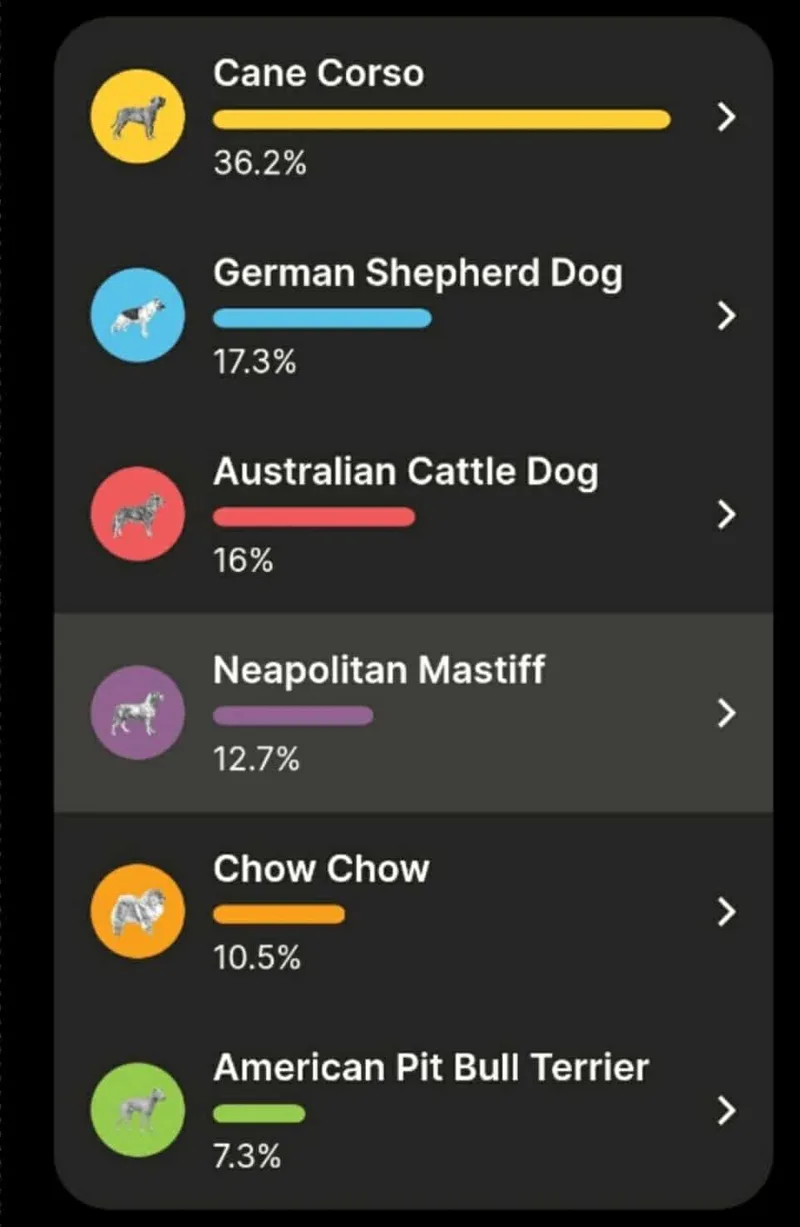The height and width of the screenshot is (1227, 800).
Task: Expand the Neapolitan Mastiff row chevron
Action: (x=727, y=713)
